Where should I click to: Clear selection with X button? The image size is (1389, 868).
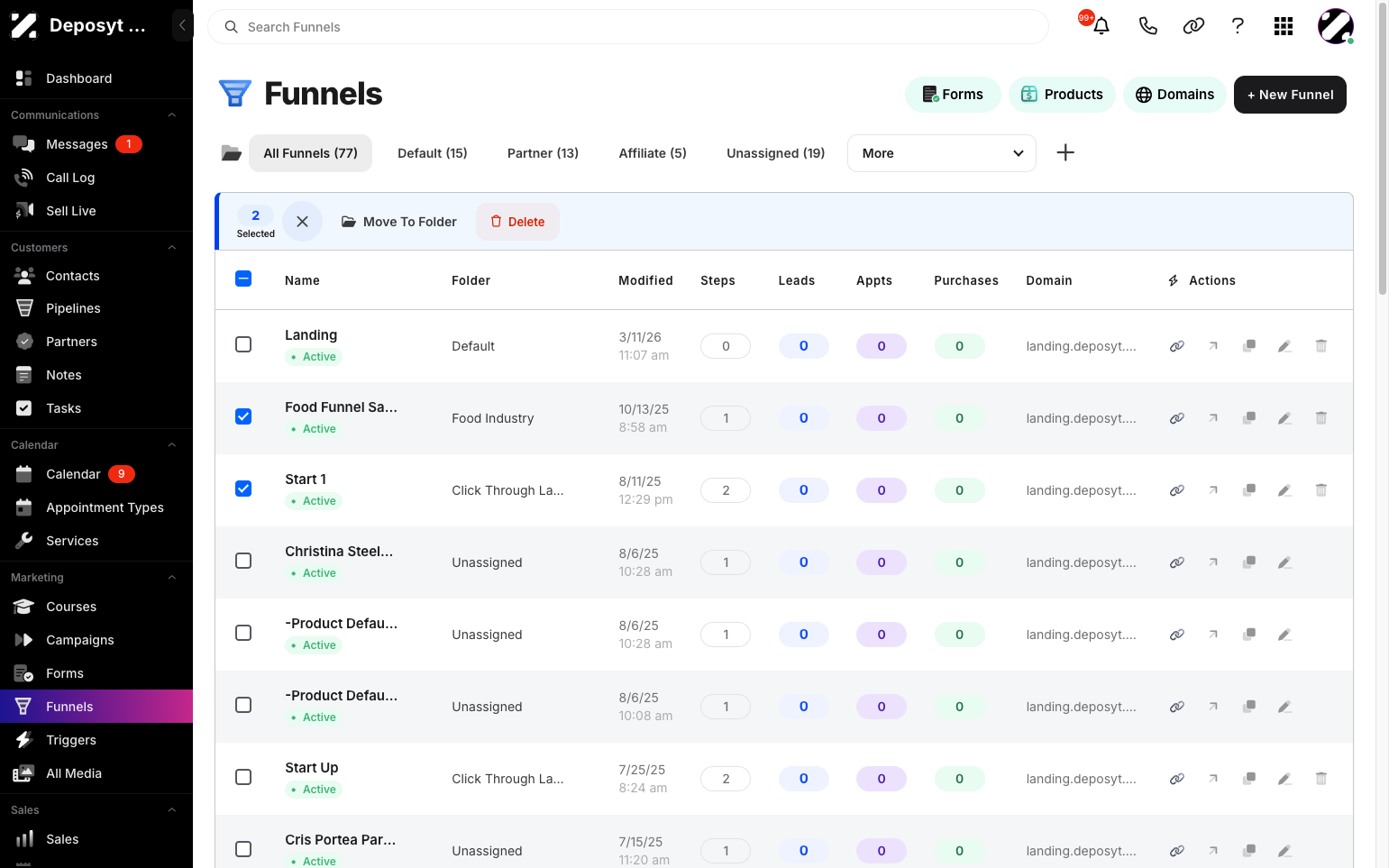[x=302, y=221]
